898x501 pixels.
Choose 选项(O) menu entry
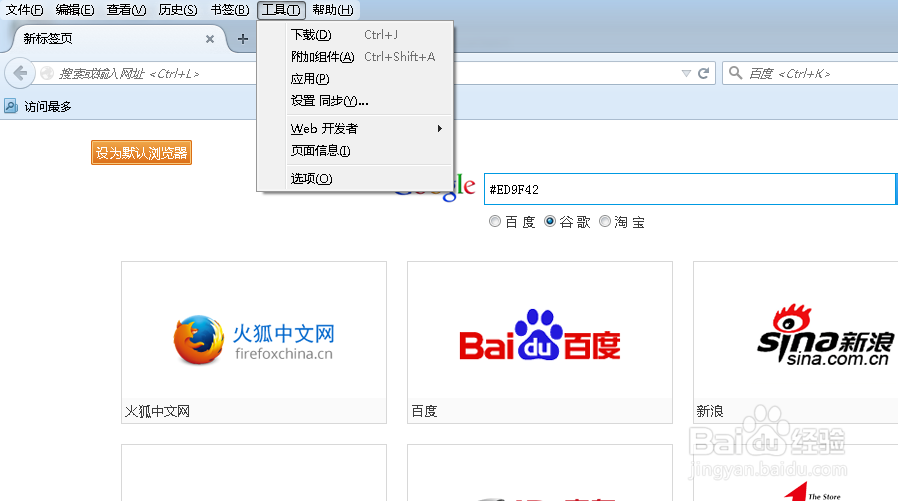tap(355, 179)
